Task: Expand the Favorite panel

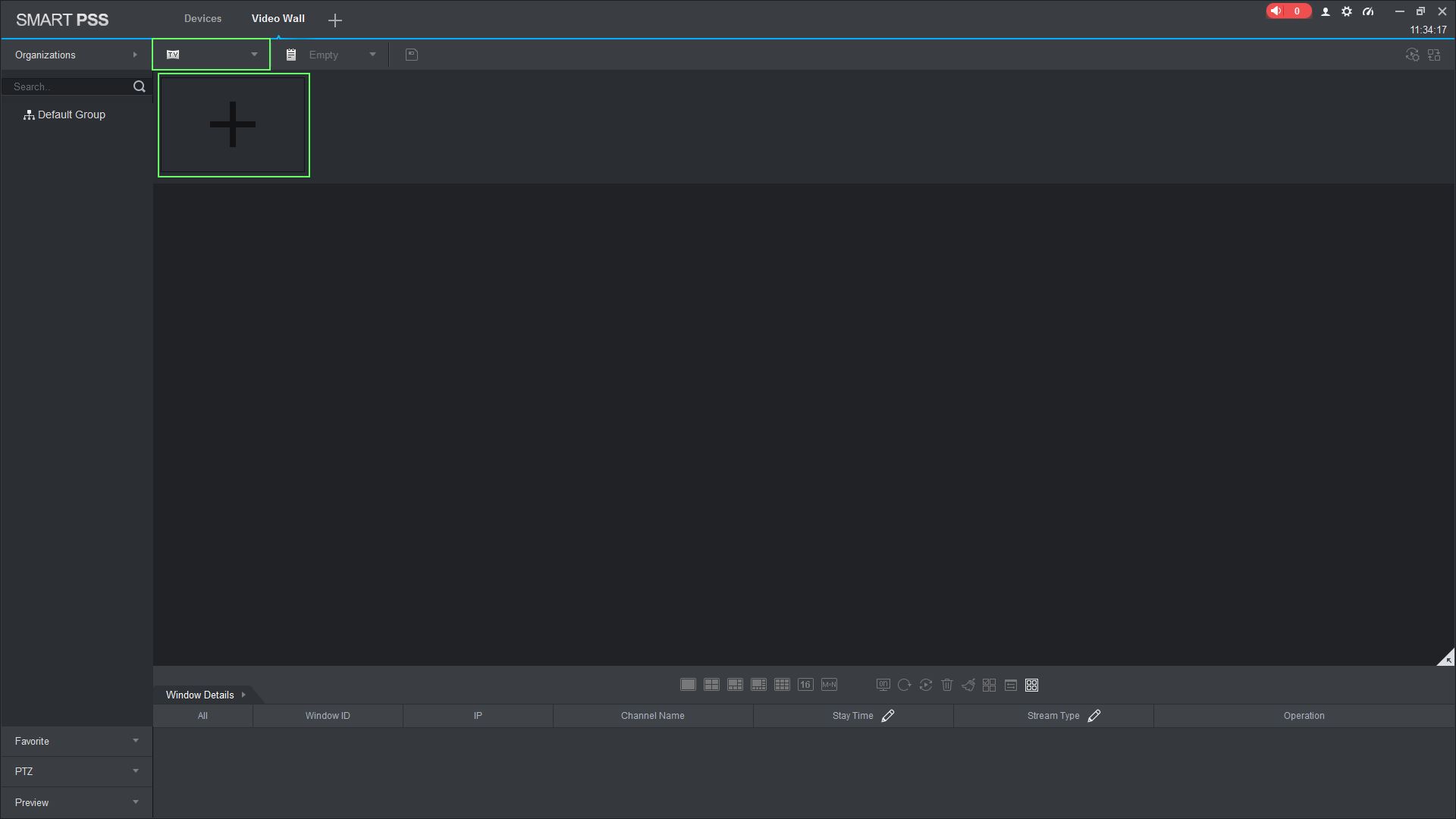Action: (x=76, y=741)
